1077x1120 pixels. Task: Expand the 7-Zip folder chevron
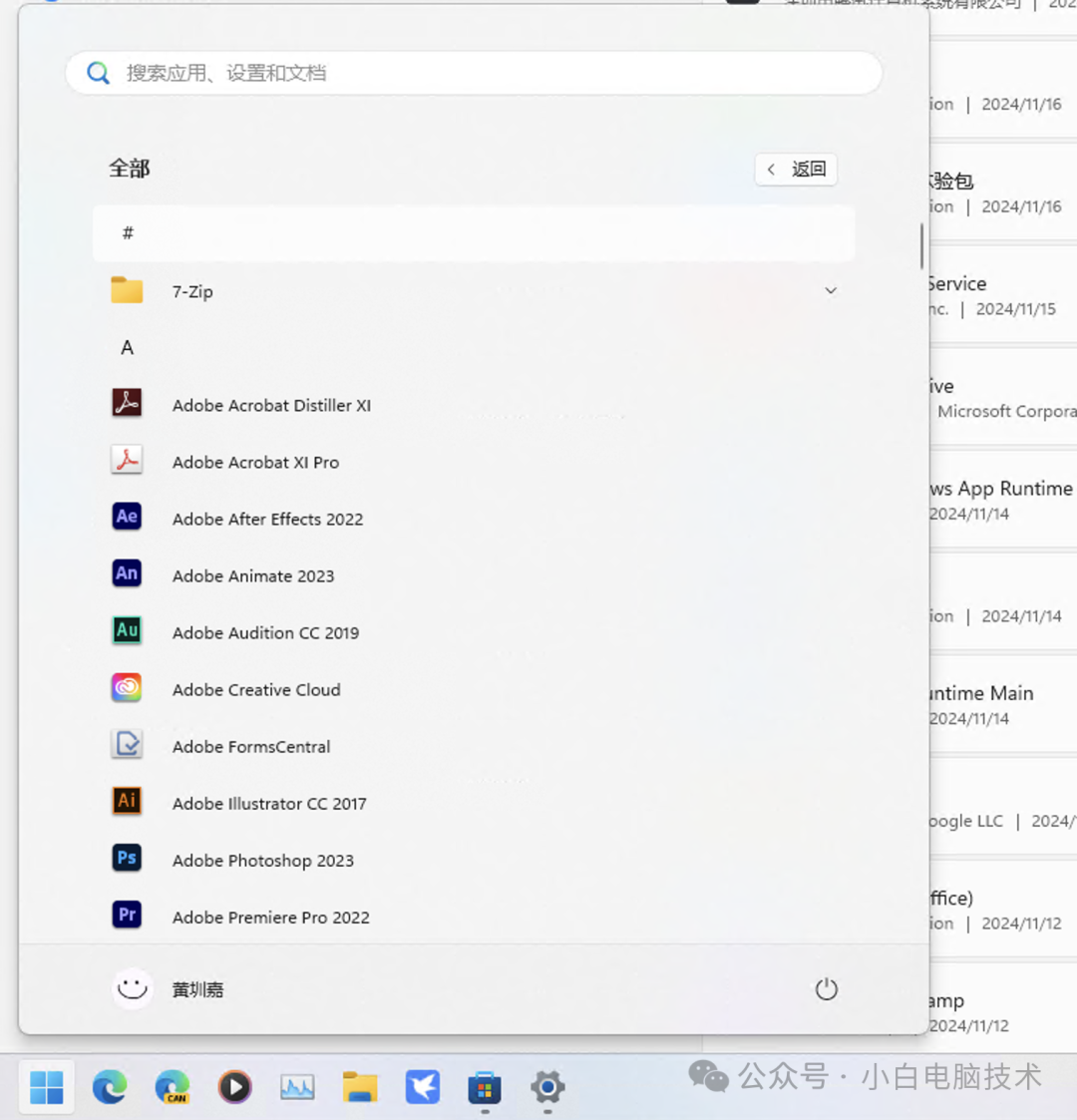(x=831, y=290)
